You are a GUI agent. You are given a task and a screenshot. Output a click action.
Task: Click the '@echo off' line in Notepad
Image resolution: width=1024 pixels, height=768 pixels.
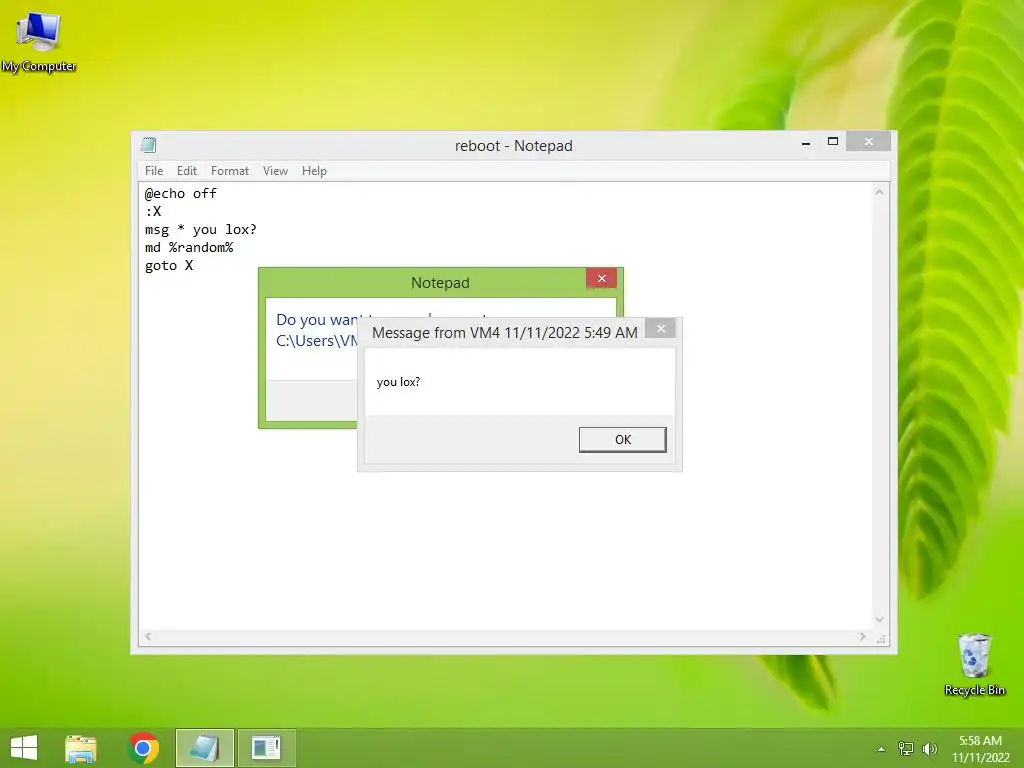point(181,193)
